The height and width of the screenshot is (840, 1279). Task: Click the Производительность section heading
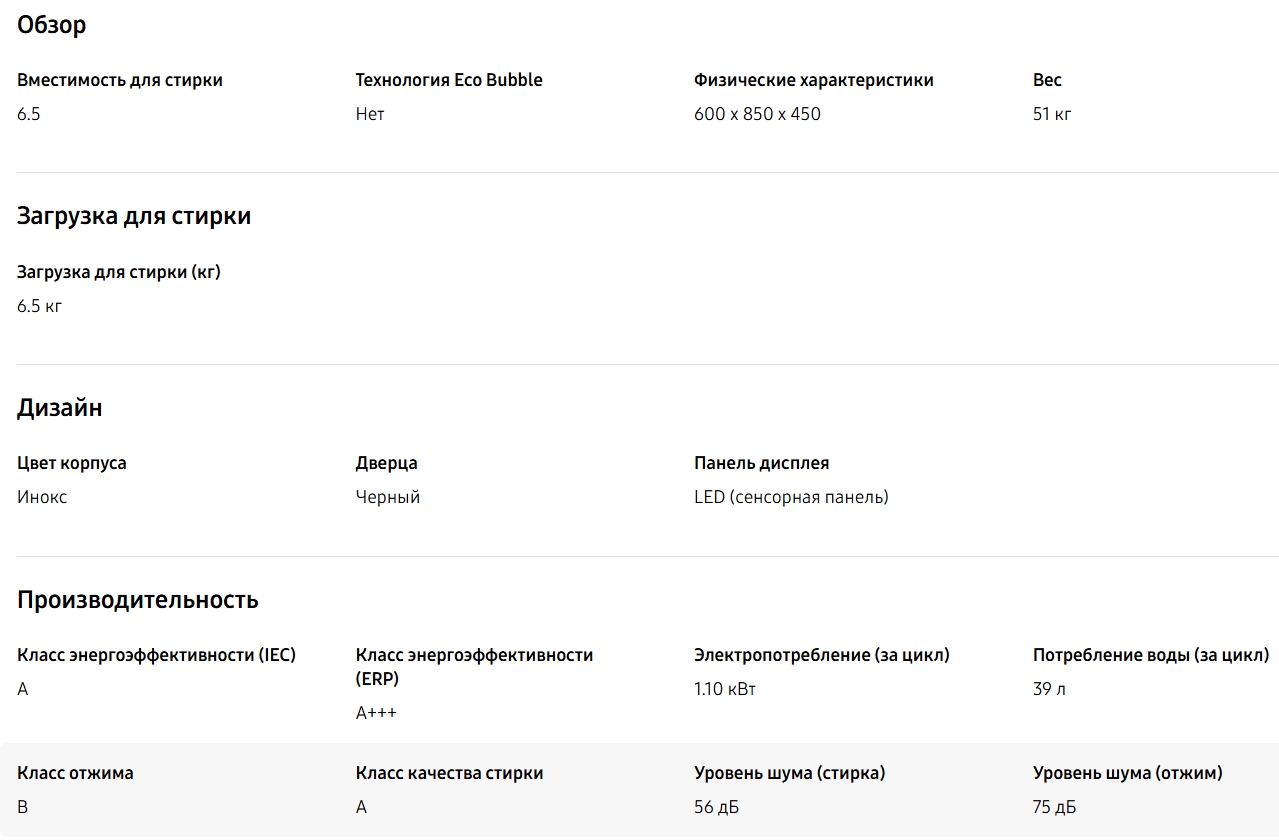(138, 600)
